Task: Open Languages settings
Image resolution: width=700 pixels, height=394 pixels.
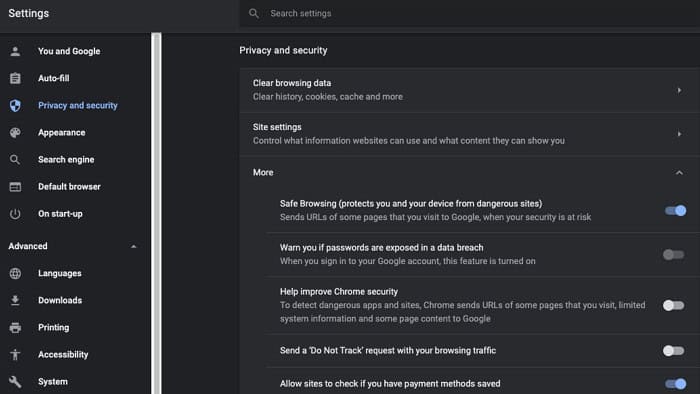Action: pos(60,273)
